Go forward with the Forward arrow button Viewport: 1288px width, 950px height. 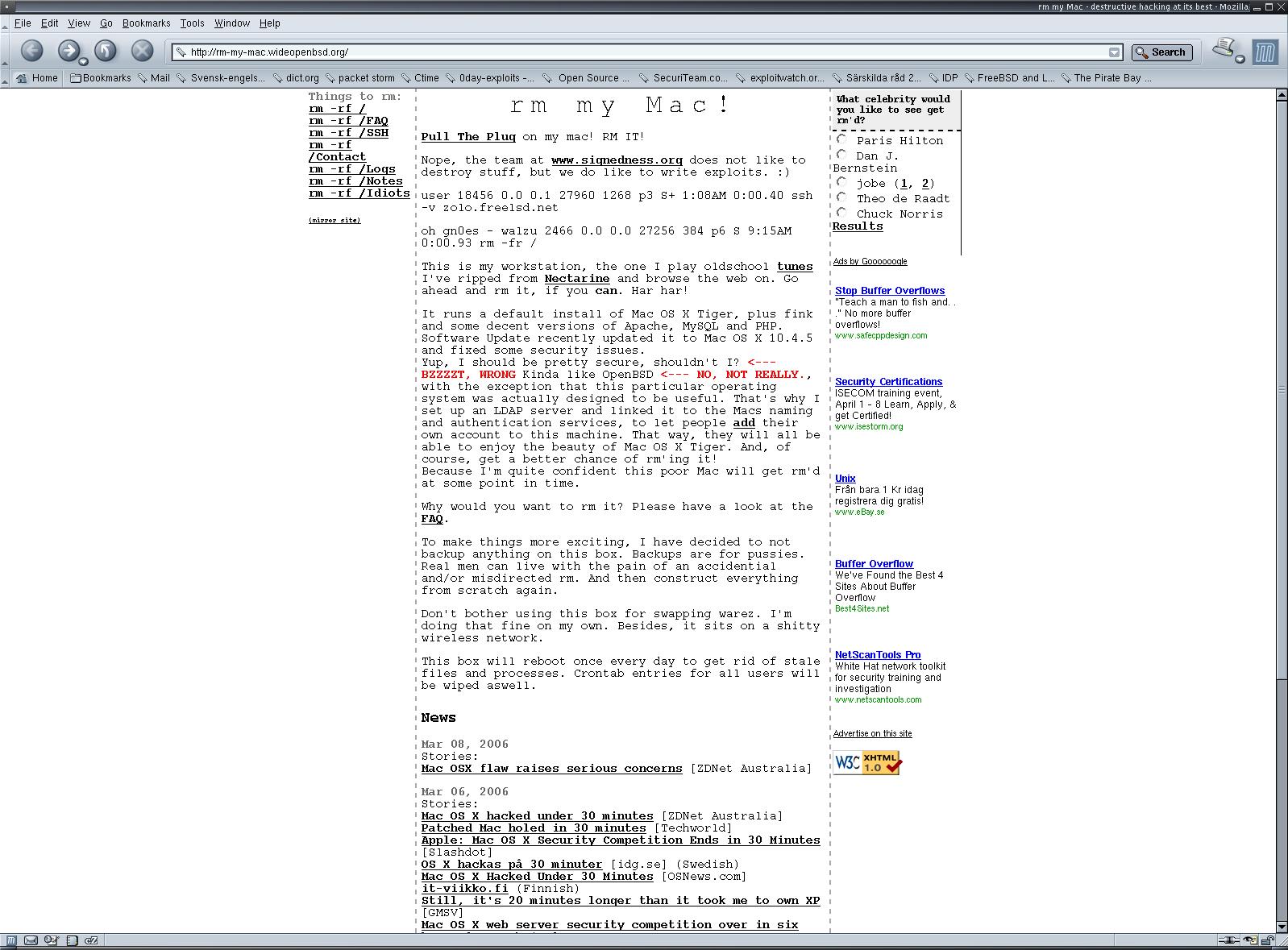pos(69,52)
